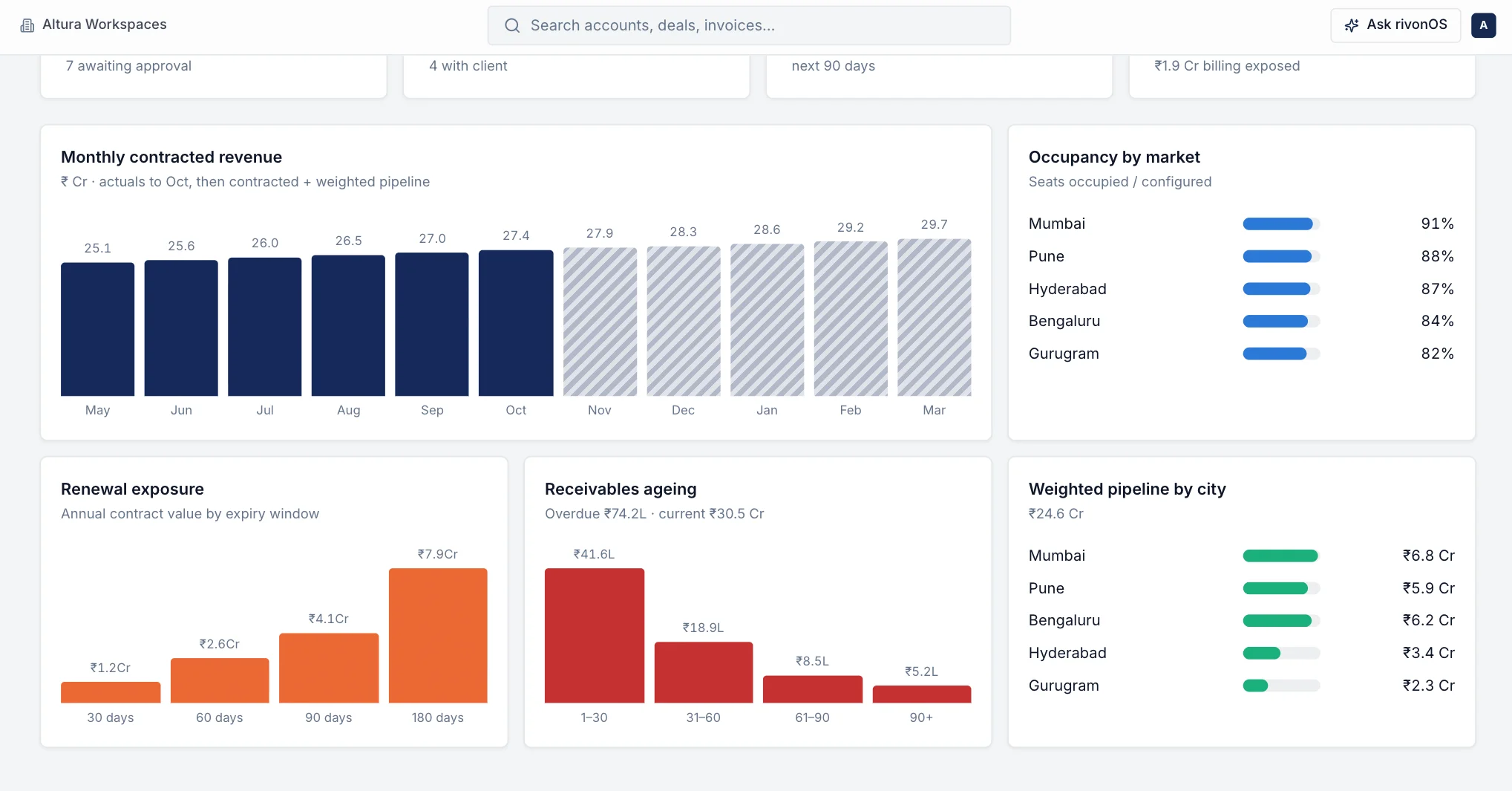This screenshot has width=1512, height=791.
Task: Click the Receivables ageing heading
Action: (621, 489)
